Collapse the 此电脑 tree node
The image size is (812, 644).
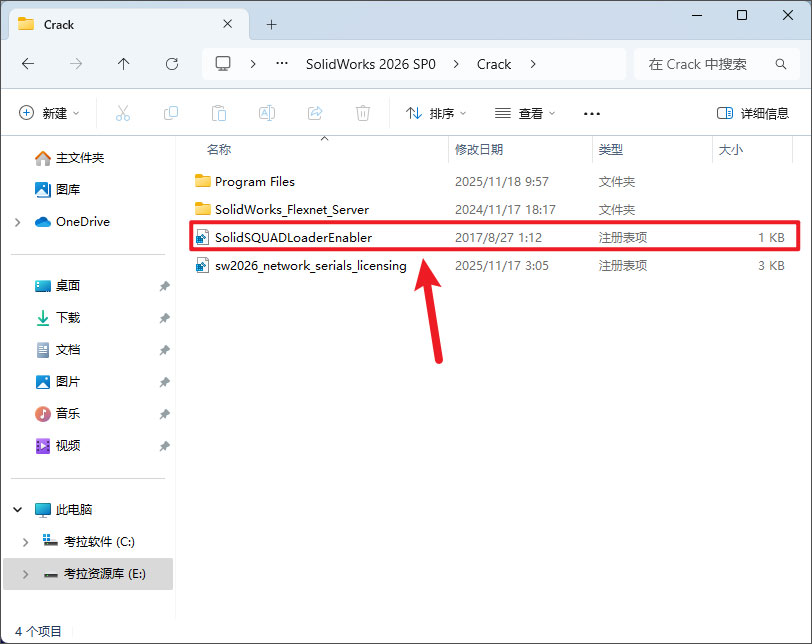pos(18,510)
